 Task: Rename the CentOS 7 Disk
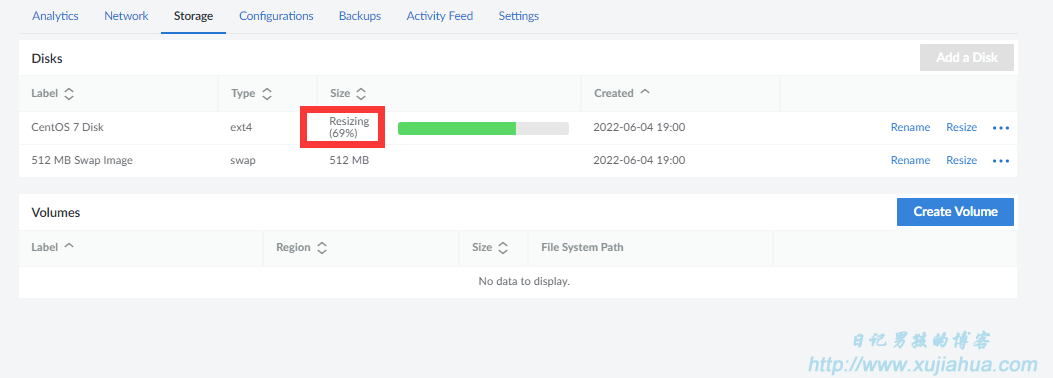tap(910, 128)
